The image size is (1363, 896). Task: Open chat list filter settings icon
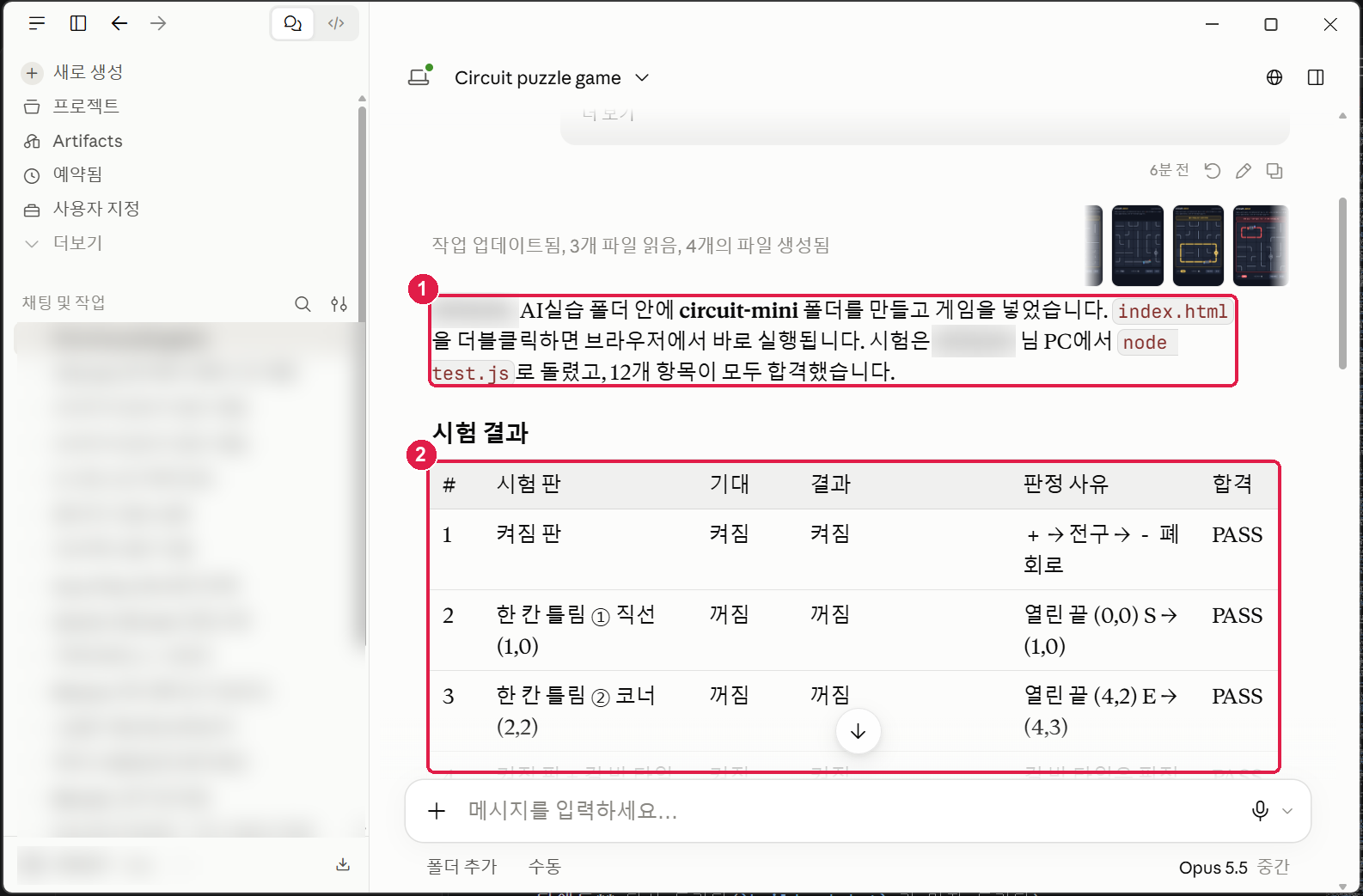(x=339, y=303)
